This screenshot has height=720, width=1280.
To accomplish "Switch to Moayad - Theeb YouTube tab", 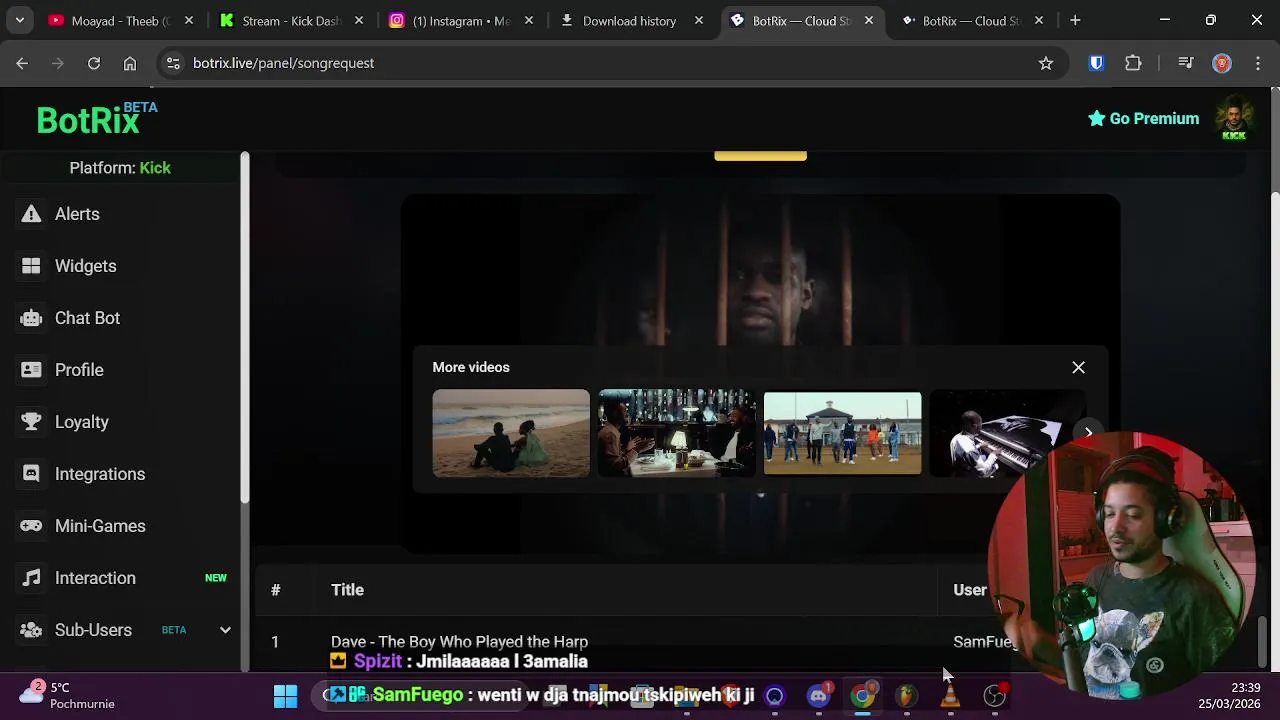I will click(120, 20).
